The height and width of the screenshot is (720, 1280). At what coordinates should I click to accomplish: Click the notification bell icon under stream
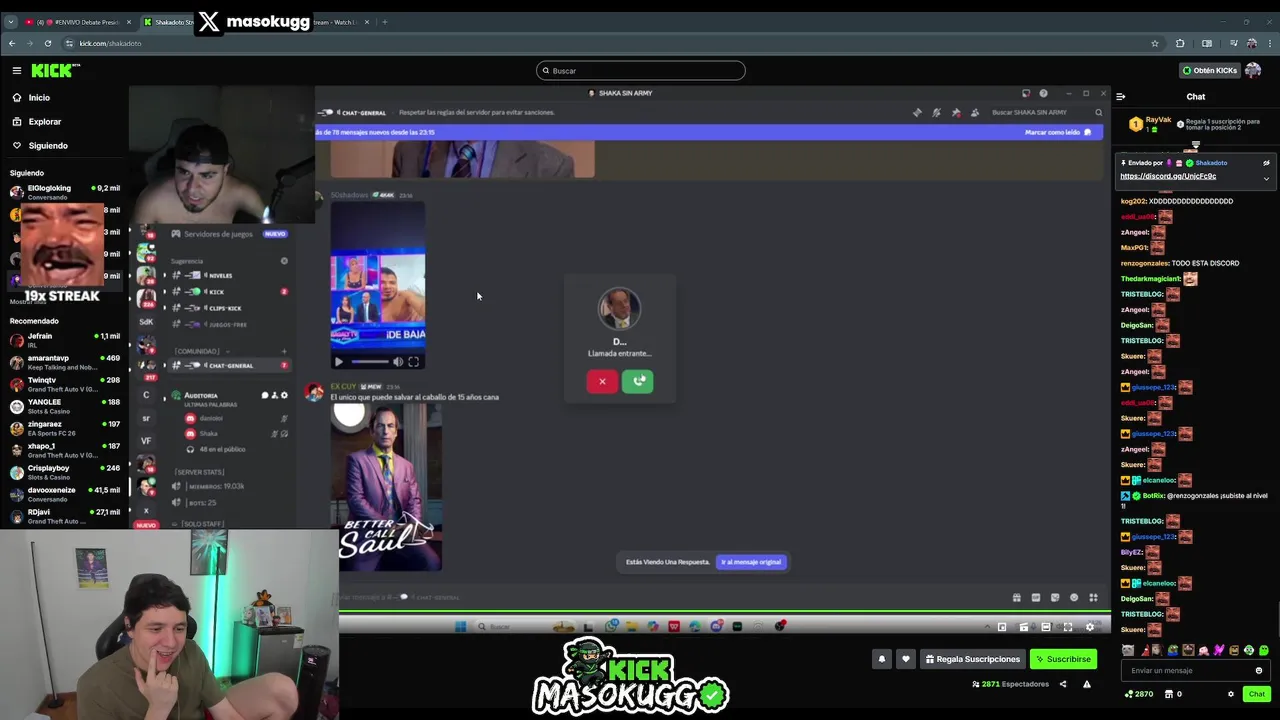tap(882, 659)
